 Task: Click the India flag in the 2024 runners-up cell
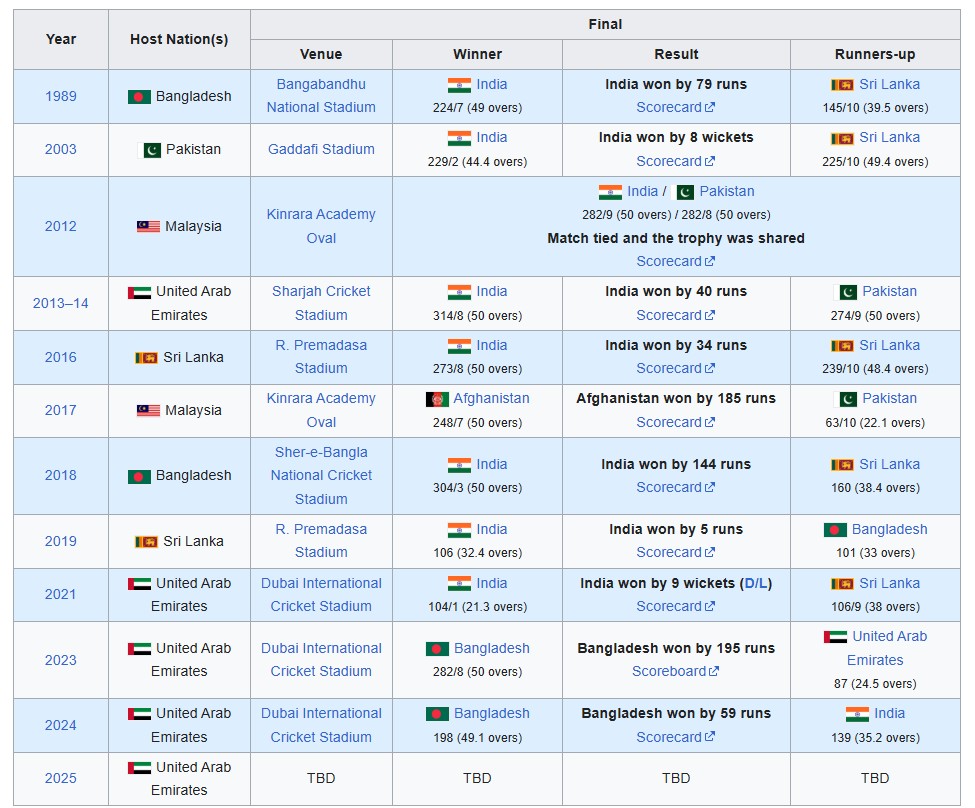[x=857, y=714]
